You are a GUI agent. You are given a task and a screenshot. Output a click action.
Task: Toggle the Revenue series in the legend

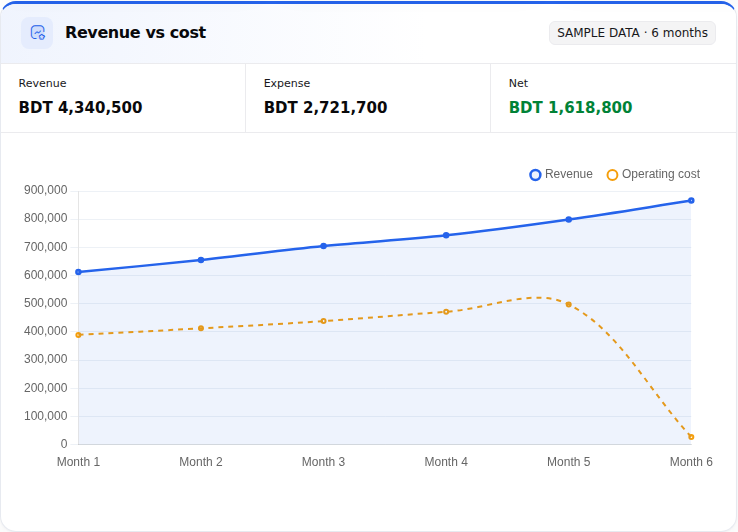tap(561, 174)
